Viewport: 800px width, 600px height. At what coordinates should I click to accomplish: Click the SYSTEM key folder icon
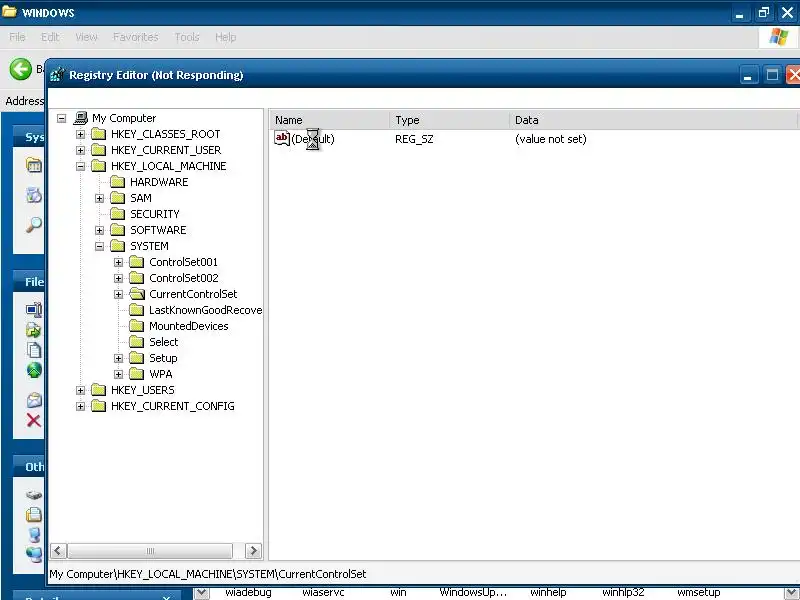118,246
